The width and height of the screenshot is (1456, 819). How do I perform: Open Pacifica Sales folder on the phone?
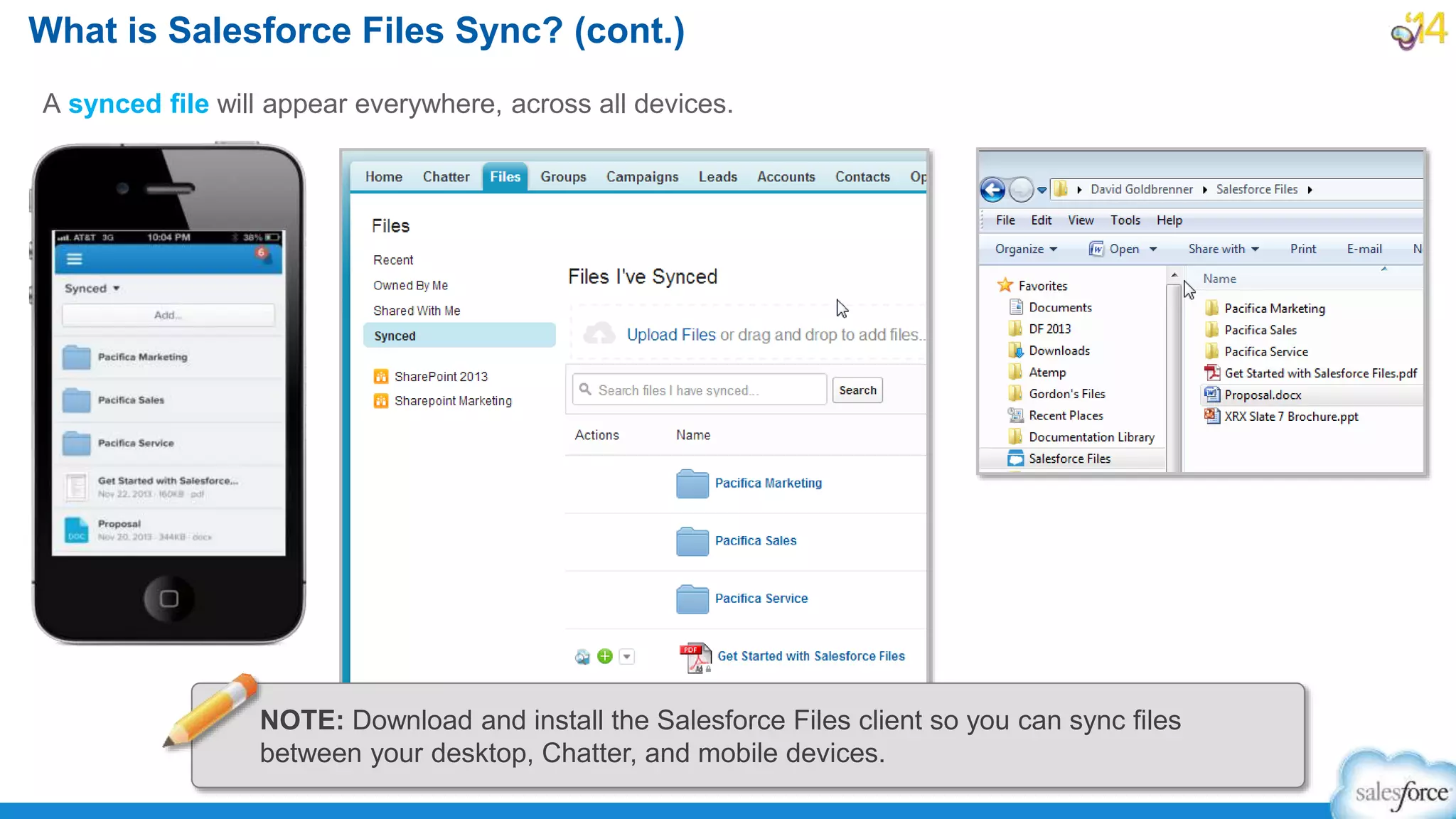(168, 400)
